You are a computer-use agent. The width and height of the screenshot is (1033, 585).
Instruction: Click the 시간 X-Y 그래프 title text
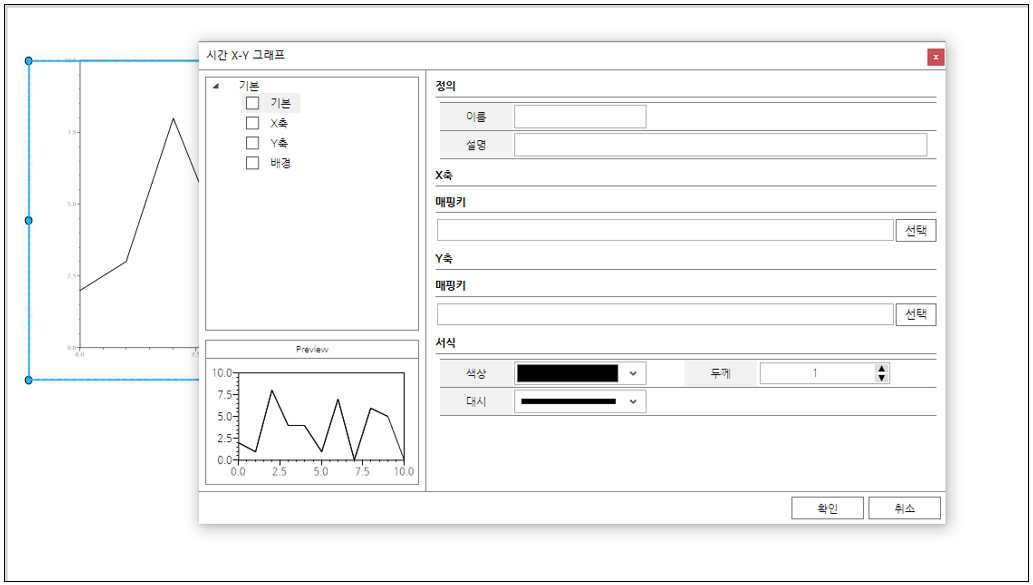[x=246, y=55]
